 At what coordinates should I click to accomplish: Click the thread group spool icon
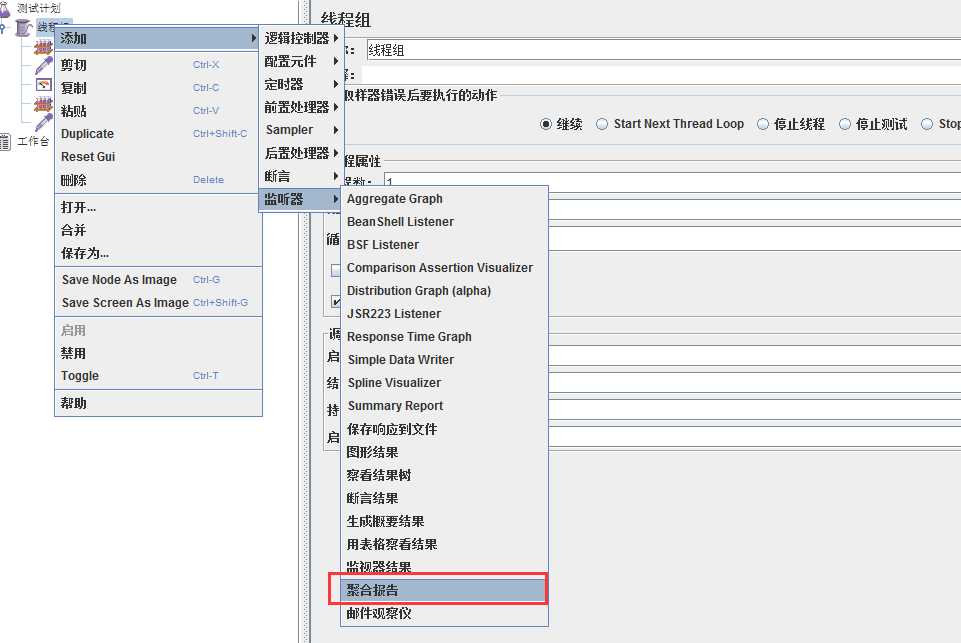pos(23,28)
